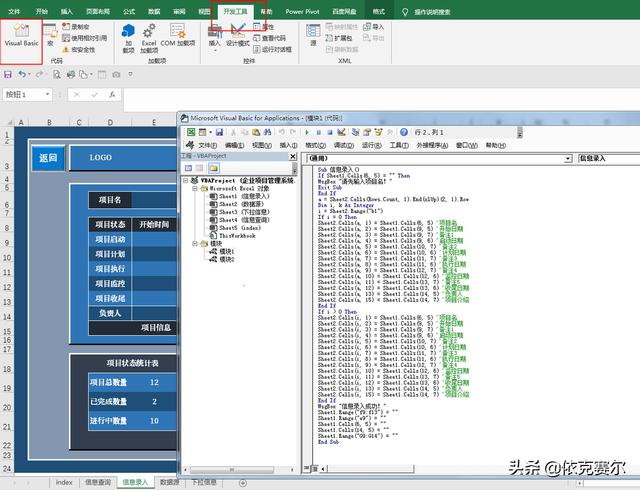The width and height of the screenshot is (640, 490).
Task: Click Print Preview in Quick Access Toolbar
Action: (56, 74)
